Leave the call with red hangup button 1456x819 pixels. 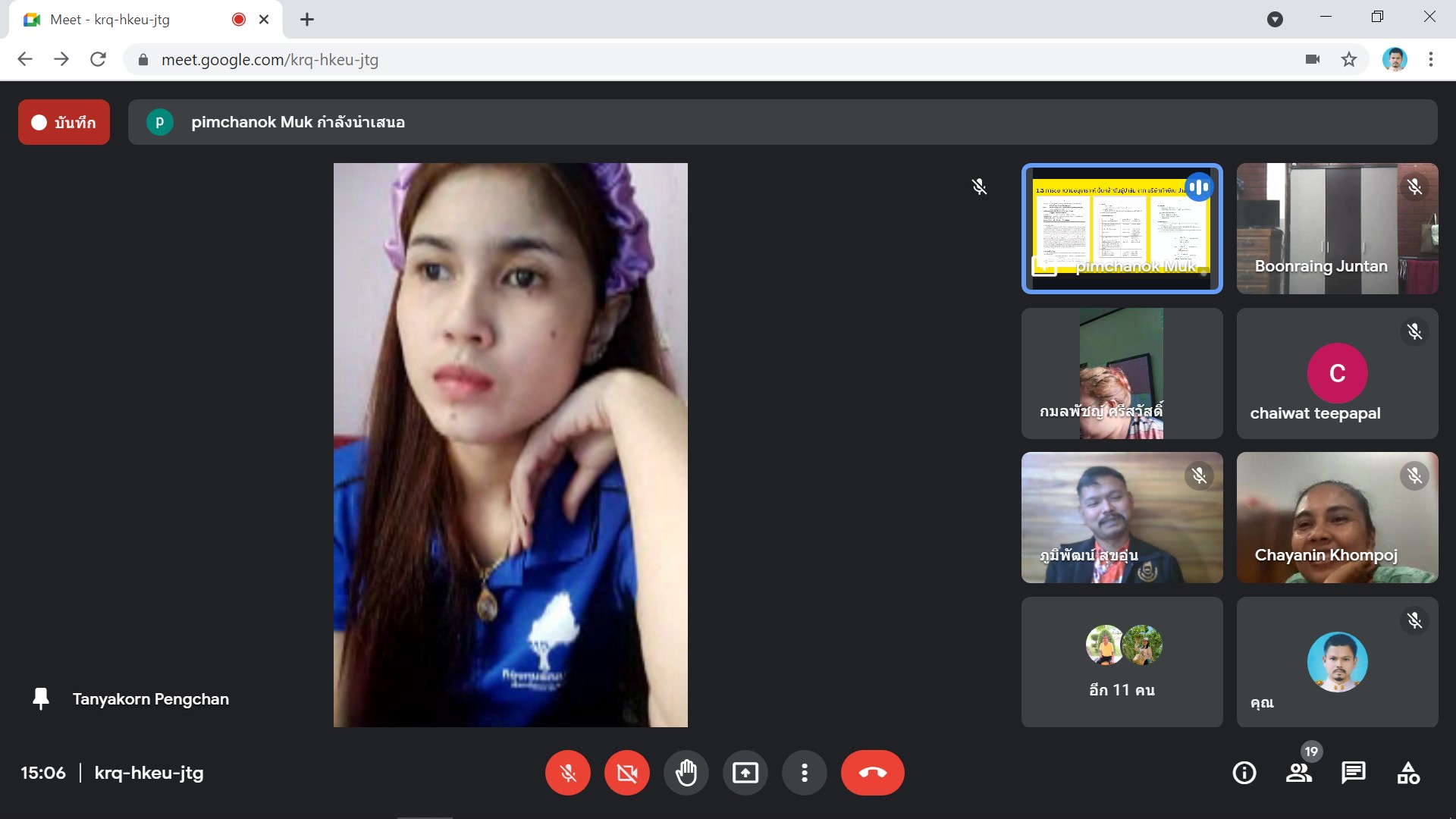[x=872, y=773]
